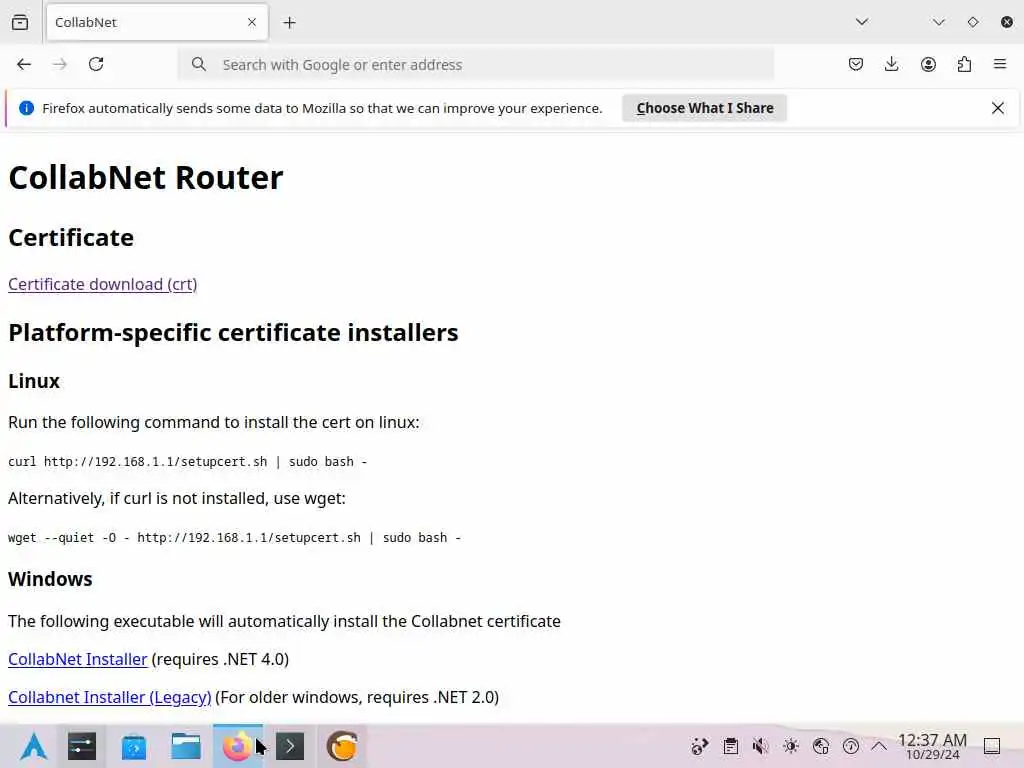Click Choose What I Share button

click(x=705, y=108)
